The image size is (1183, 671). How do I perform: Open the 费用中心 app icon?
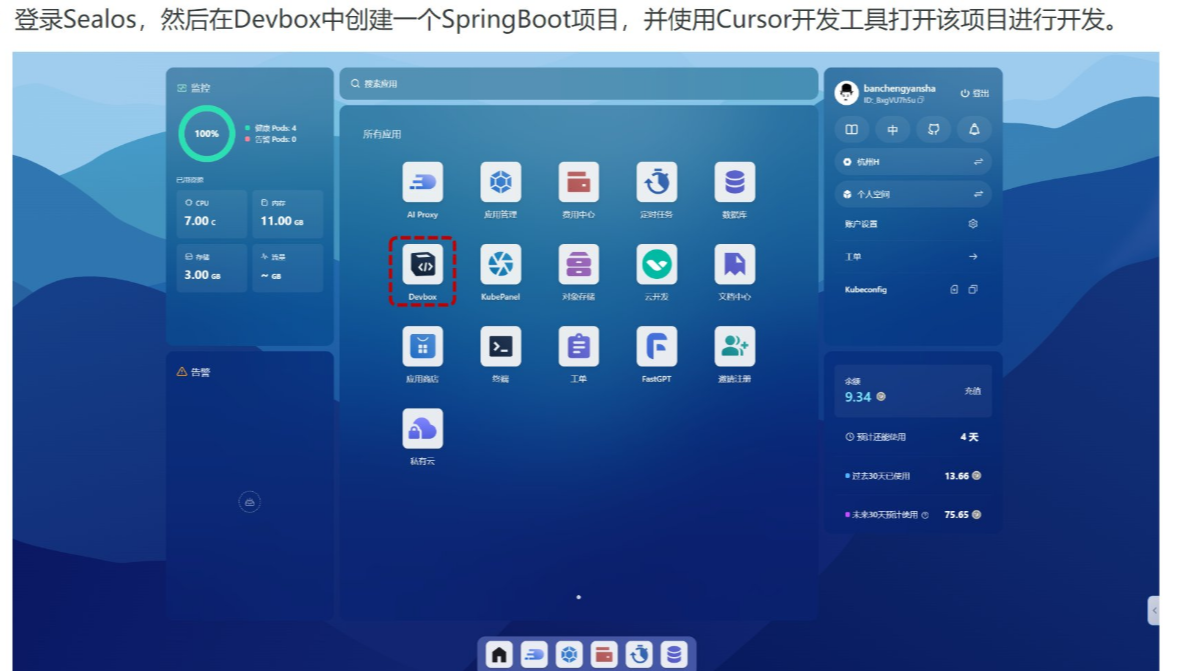[579, 182]
